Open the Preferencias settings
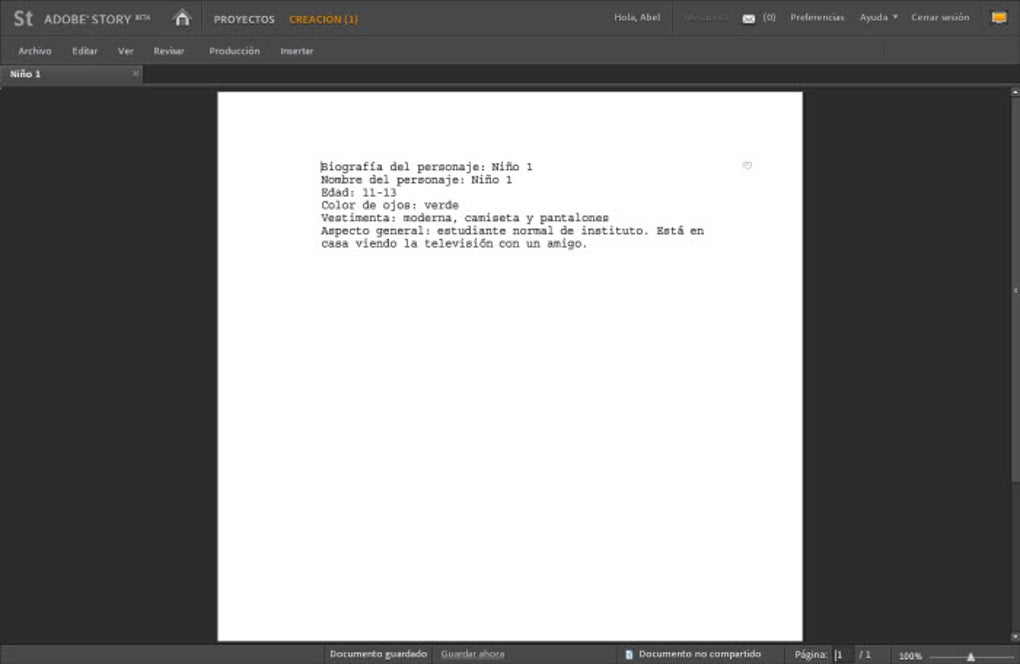 point(817,17)
